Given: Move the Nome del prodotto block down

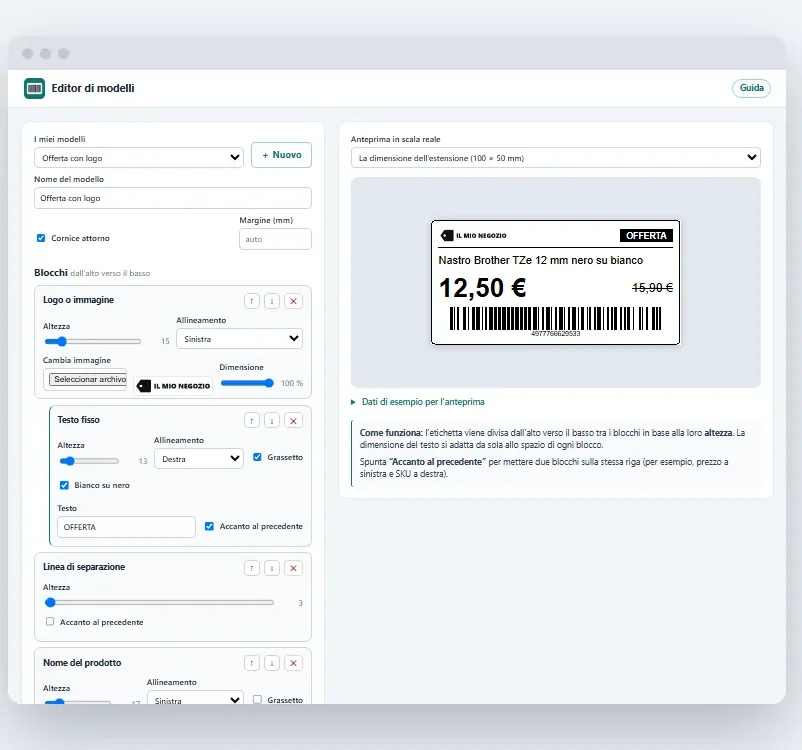Looking at the screenshot, I should (x=272, y=663).
